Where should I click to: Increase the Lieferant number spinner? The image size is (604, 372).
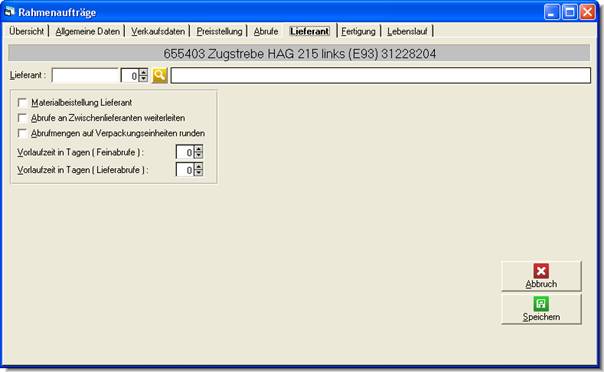(x=143, y=72)
